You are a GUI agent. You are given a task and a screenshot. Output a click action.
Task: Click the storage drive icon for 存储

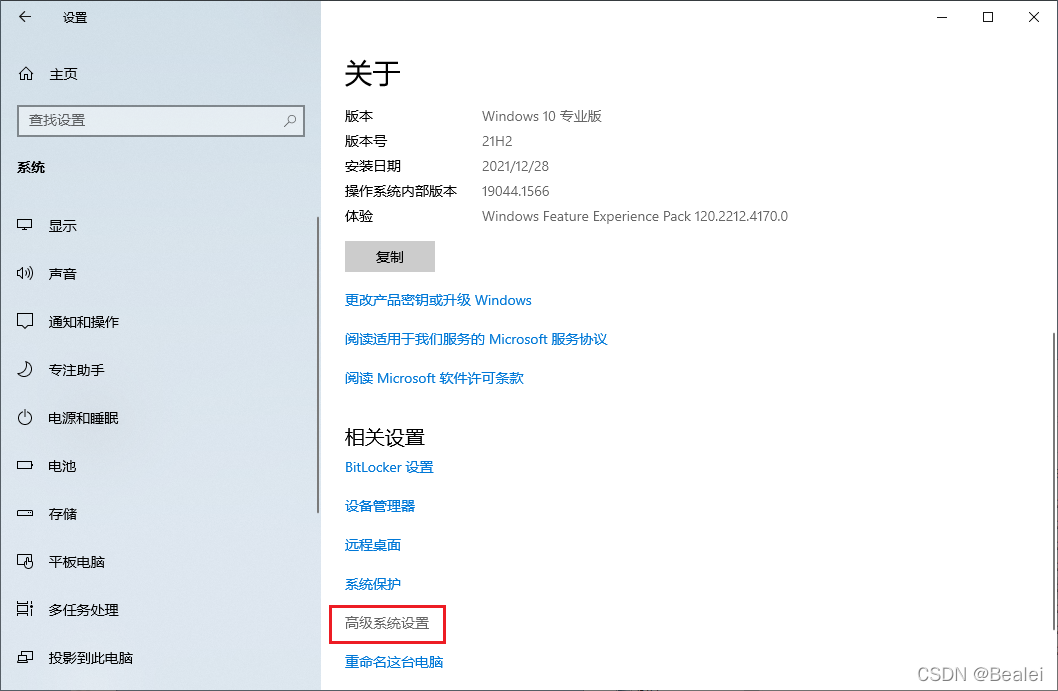click(x=25, y=513)
